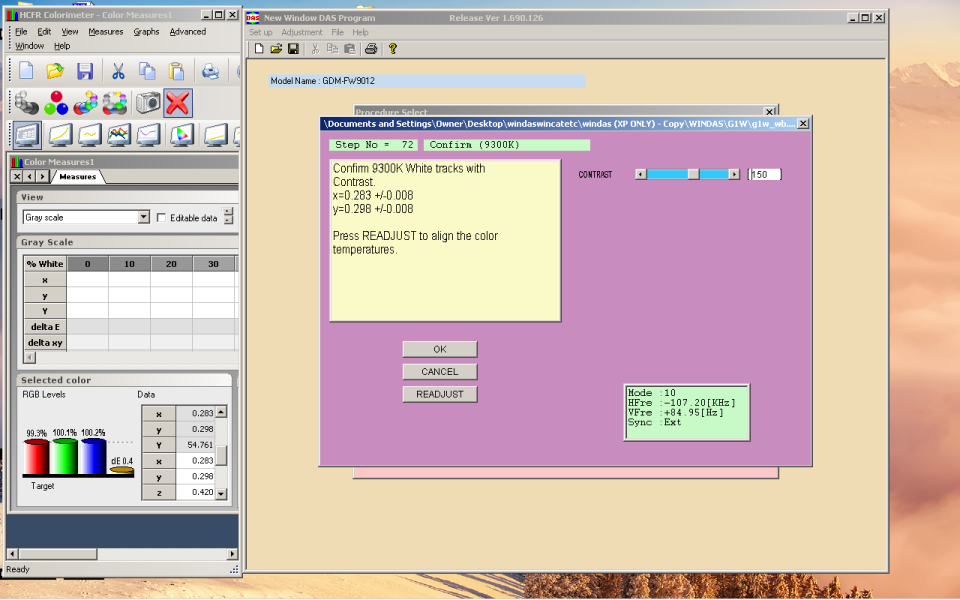The image size is (960, 600).
Task: Click the RGB levels graph monitor icon
Action: pos(118,134)
